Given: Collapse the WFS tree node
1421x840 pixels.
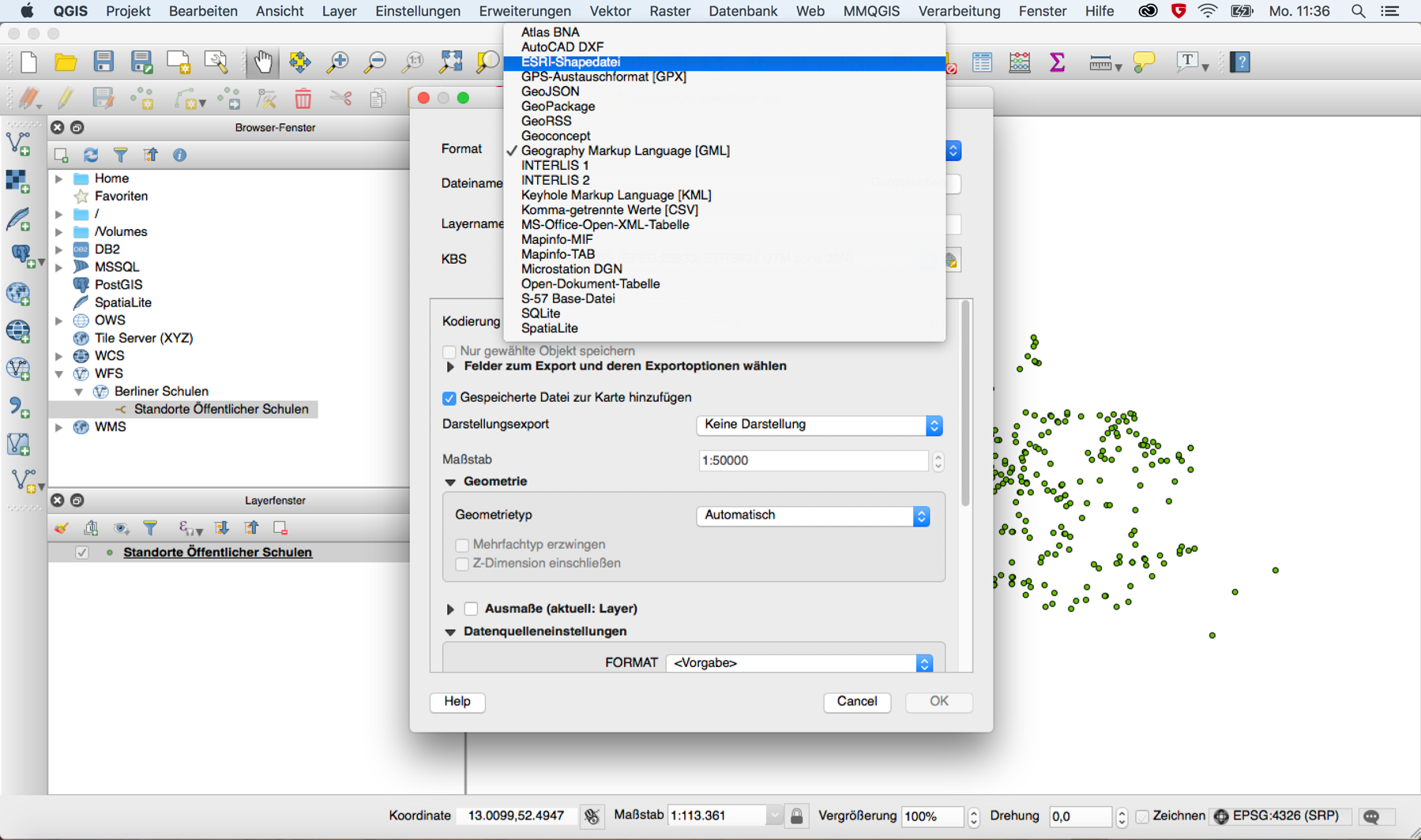Looking at the screenshot, I should 59,373.
